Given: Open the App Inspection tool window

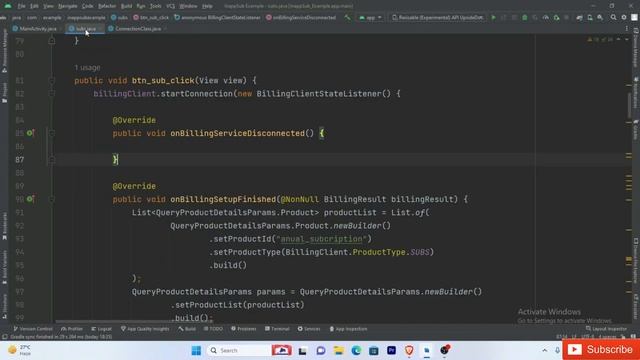Looking at the screenshot, I should [348, 329].
